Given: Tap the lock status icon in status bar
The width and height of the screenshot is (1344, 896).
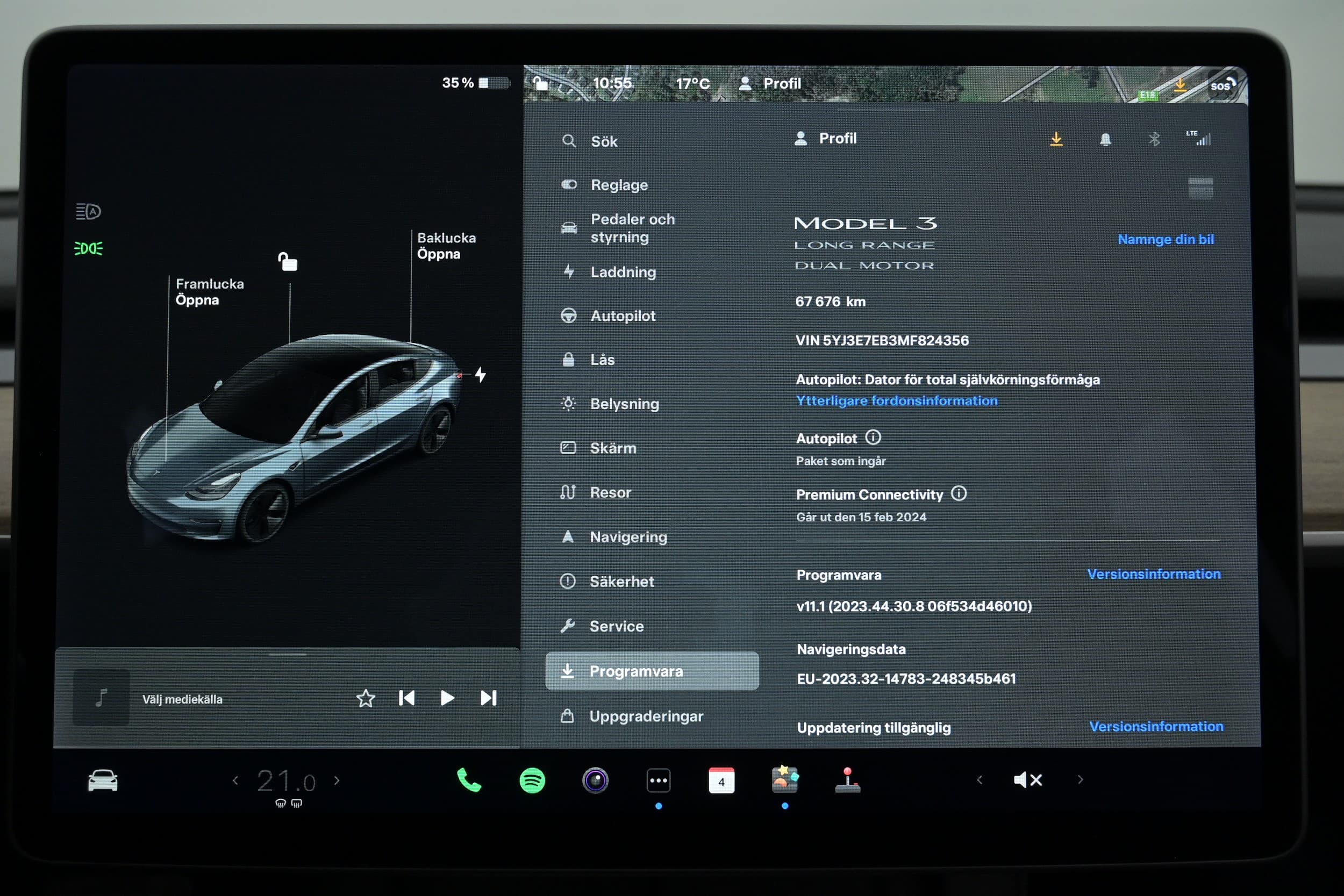Looking at the screenshot, I should point(540,83).
